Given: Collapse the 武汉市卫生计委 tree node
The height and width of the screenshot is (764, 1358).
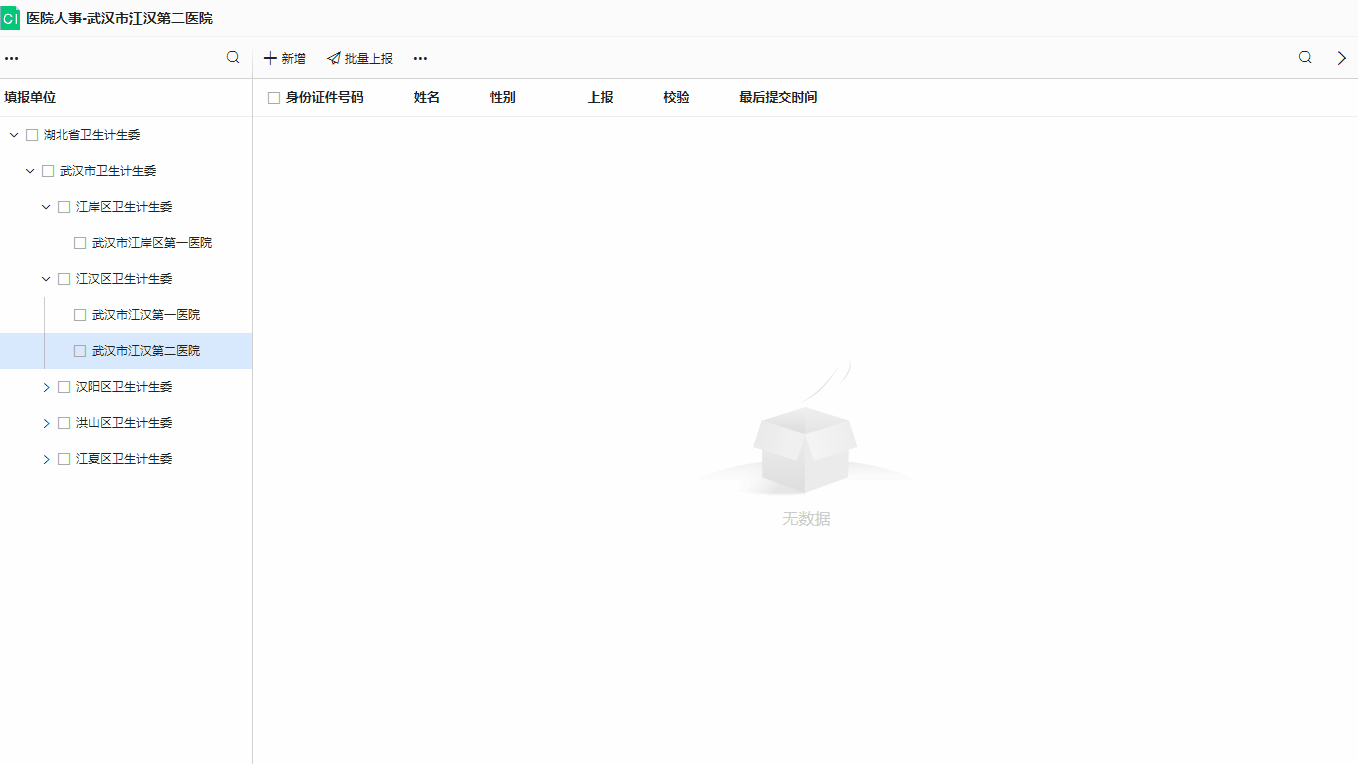Looking at the screenshot, I should coord(29,170).
